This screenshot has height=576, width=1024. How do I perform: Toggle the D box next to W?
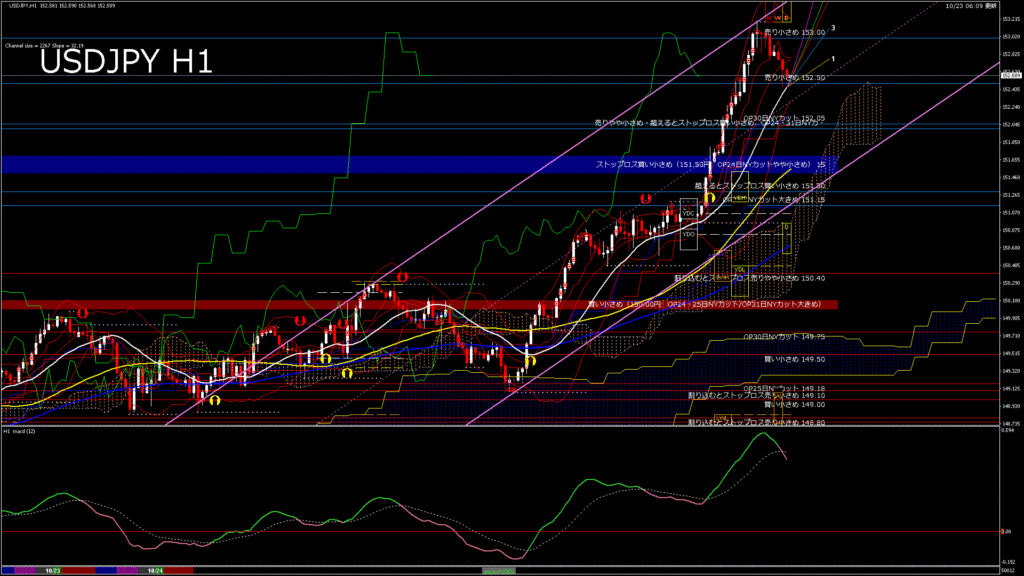coord(786,18)
